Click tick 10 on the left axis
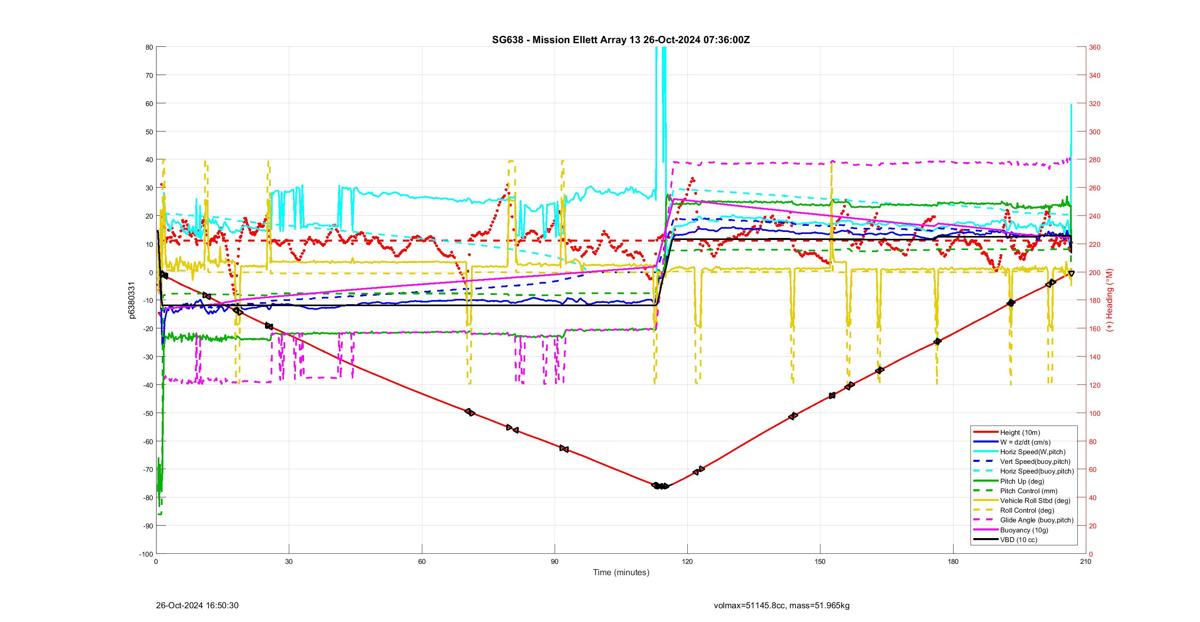 149,244
